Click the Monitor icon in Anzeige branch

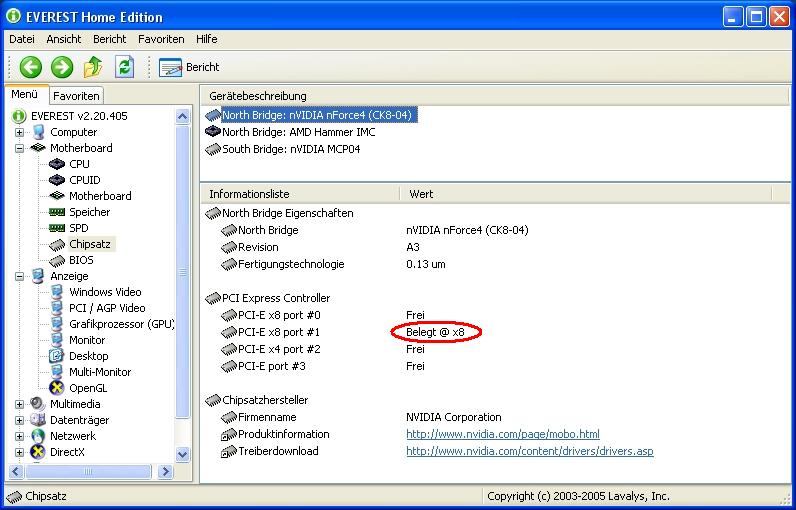pos(57,340)
